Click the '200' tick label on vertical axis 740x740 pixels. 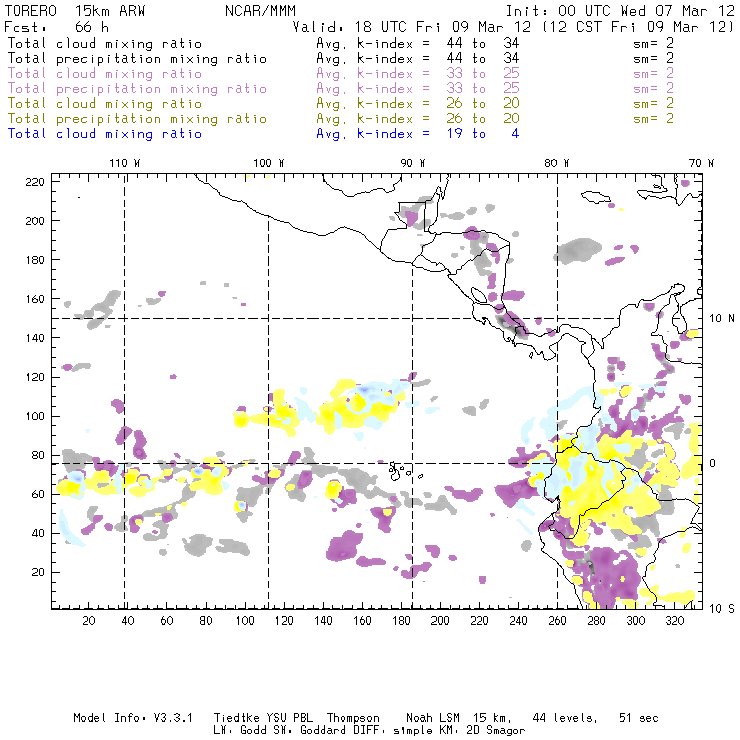click(x=35, y=221)
